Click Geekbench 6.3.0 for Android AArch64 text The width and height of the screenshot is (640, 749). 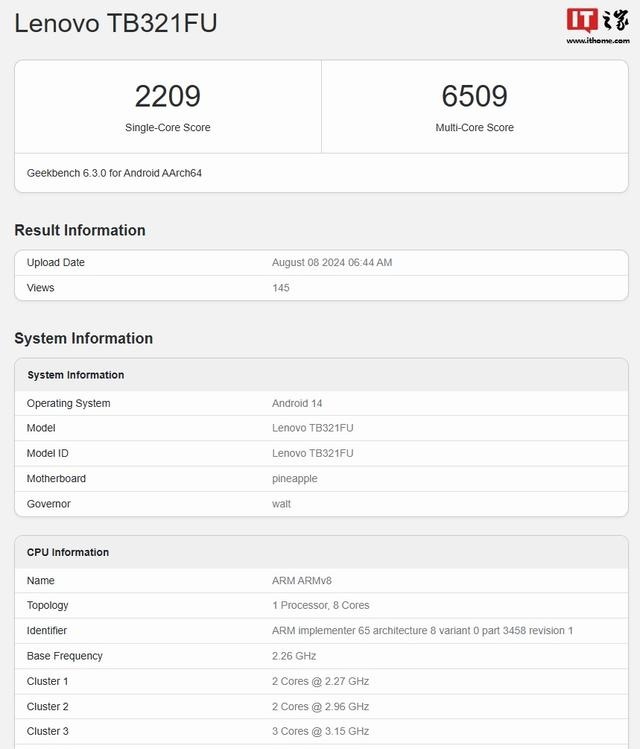pyautogui.click(x=115, y=173)
